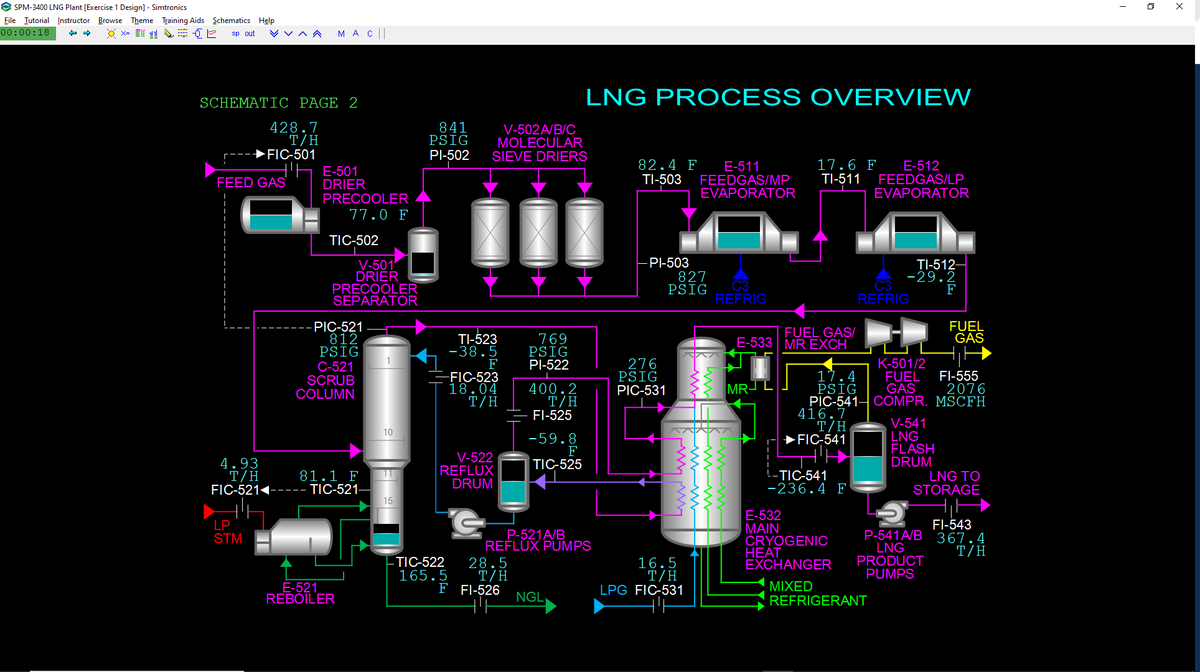
Task: Click the 'sp' setpoint toolbar button
Action: (235, 33)
